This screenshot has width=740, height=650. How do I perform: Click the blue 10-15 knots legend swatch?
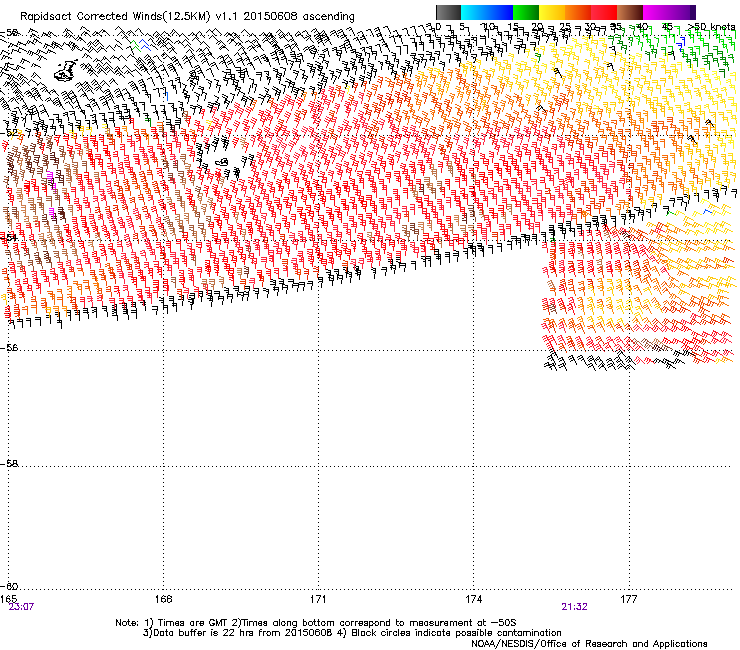500,12
